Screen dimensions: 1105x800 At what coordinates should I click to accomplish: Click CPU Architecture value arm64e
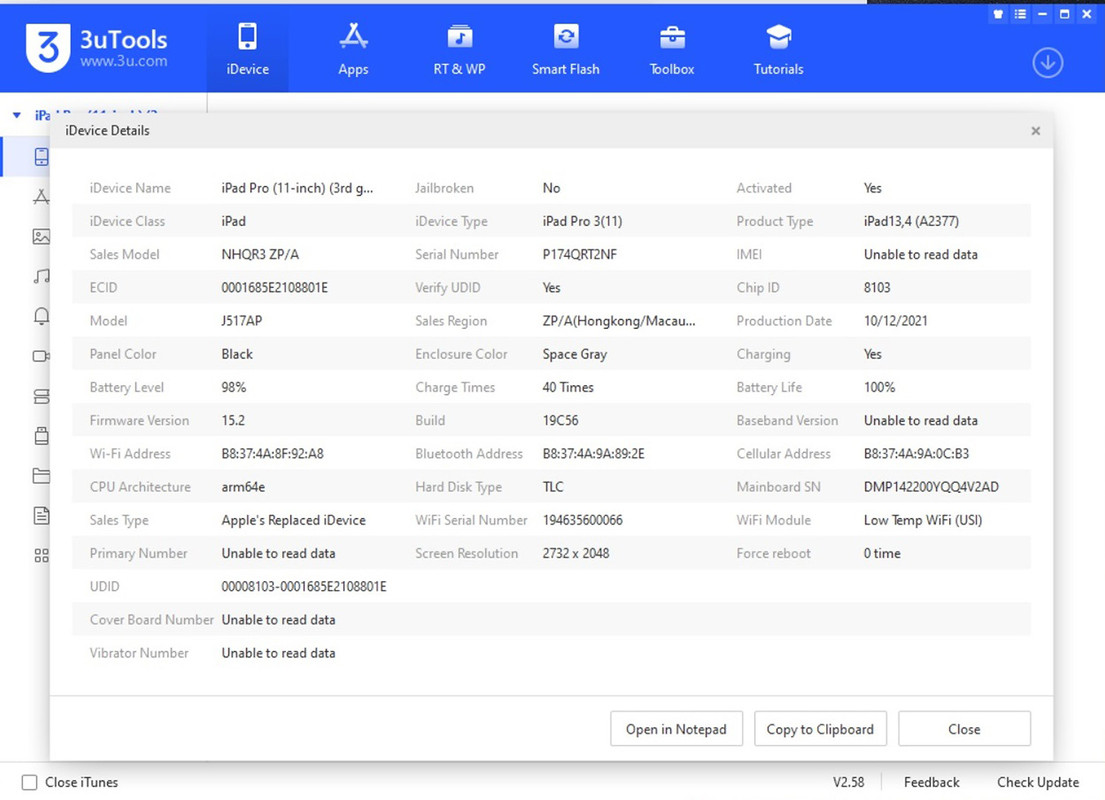(243, 486)
